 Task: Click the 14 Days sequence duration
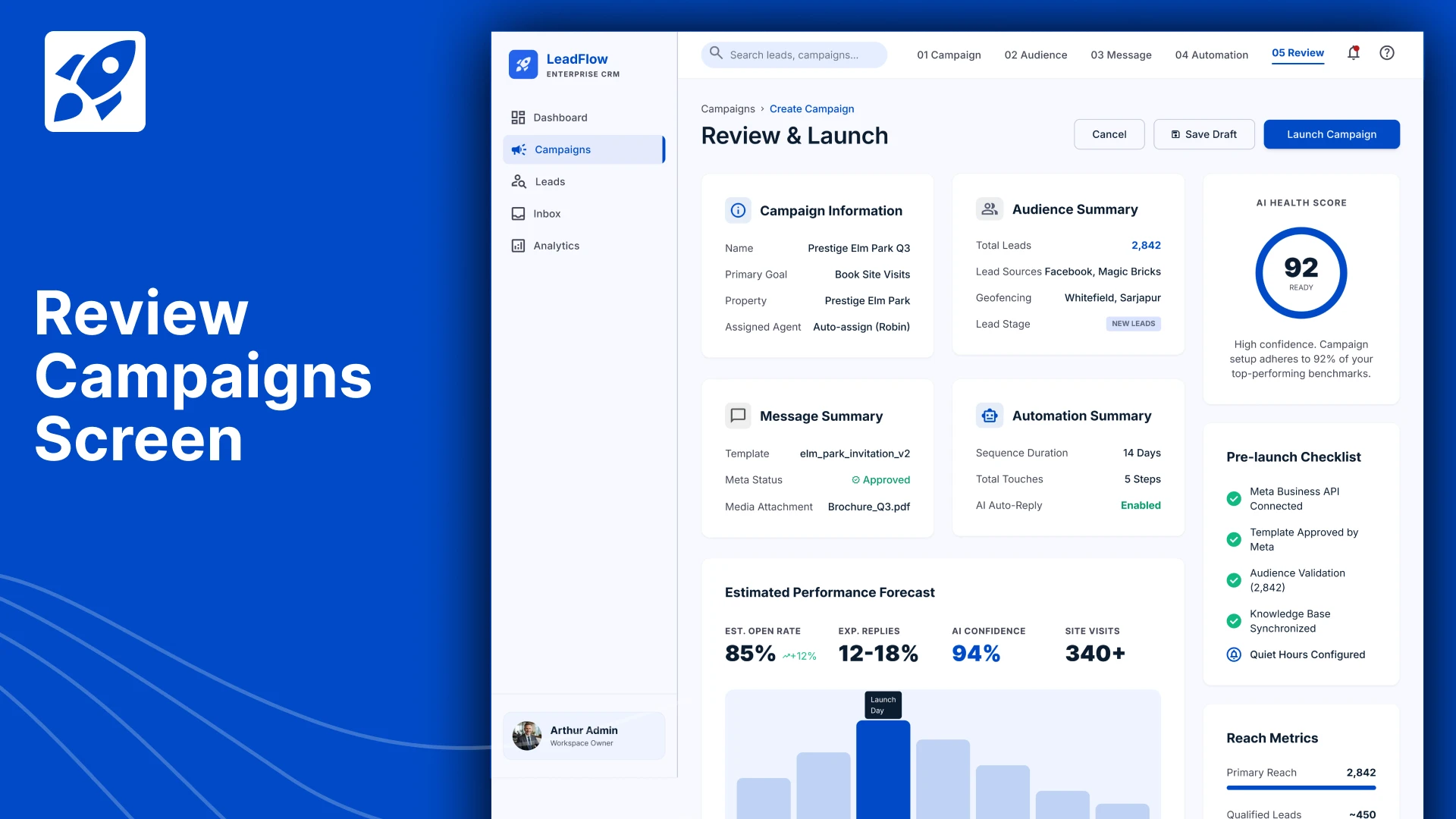(1142, 453)
